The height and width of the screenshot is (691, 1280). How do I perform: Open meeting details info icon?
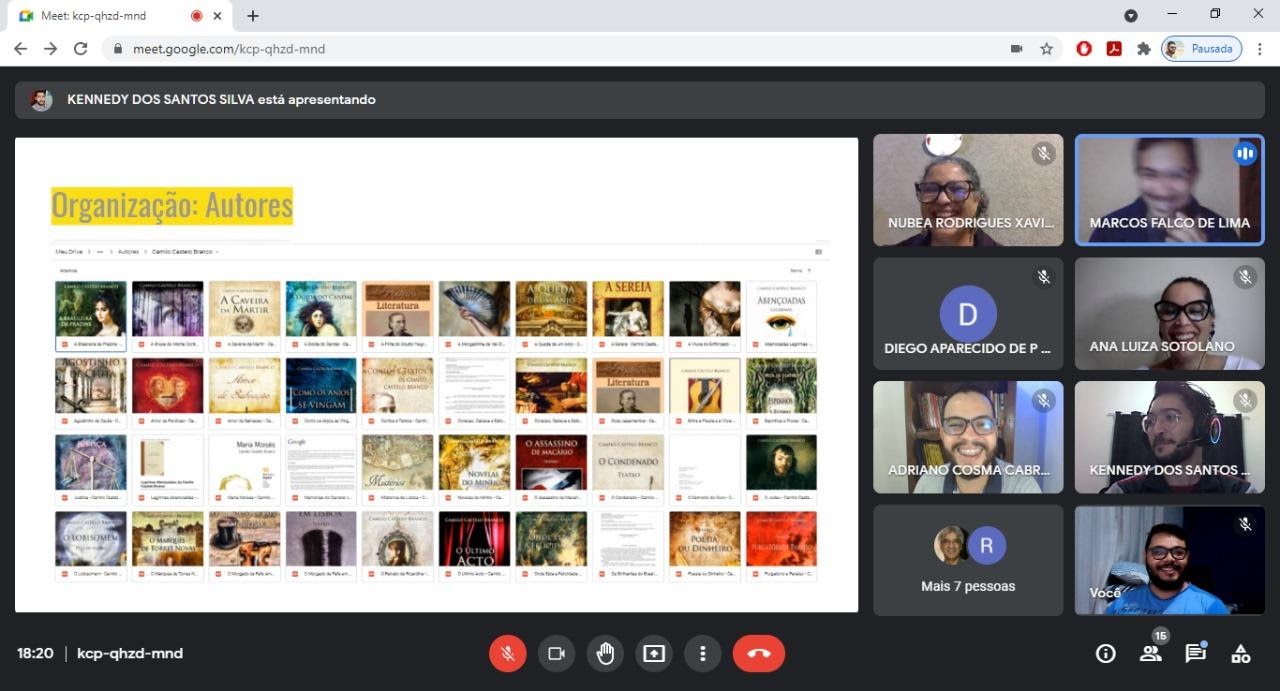[1106, 653]
